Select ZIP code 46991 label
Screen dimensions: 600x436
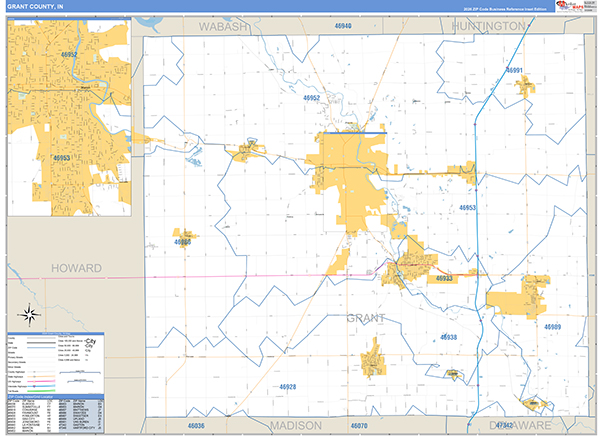point(514,71)
